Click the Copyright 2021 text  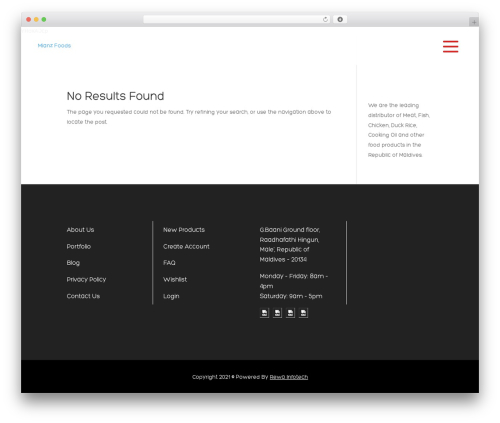click(211, 377)
